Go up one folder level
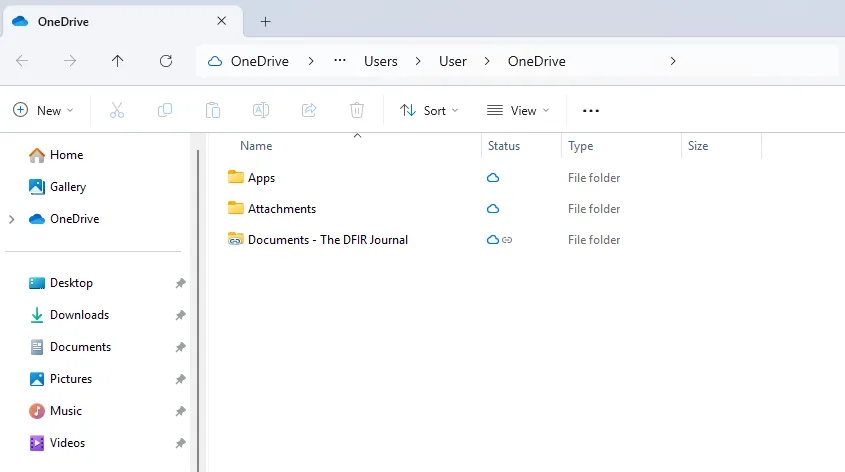The image size is (845, 472). click(x=117, y=61)
